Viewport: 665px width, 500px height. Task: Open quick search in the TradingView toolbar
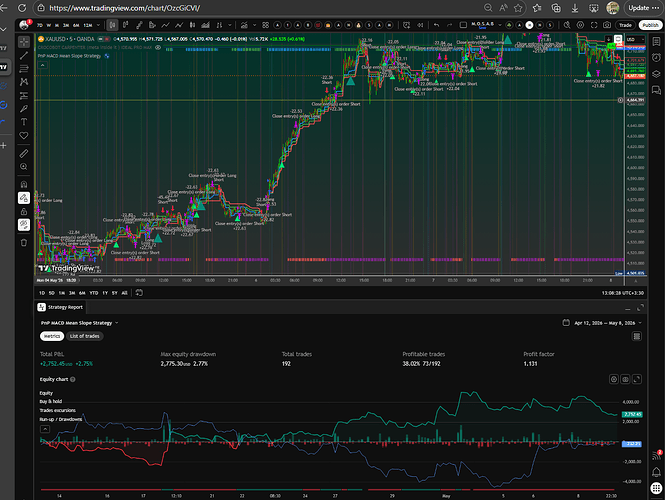pos(567,25)
